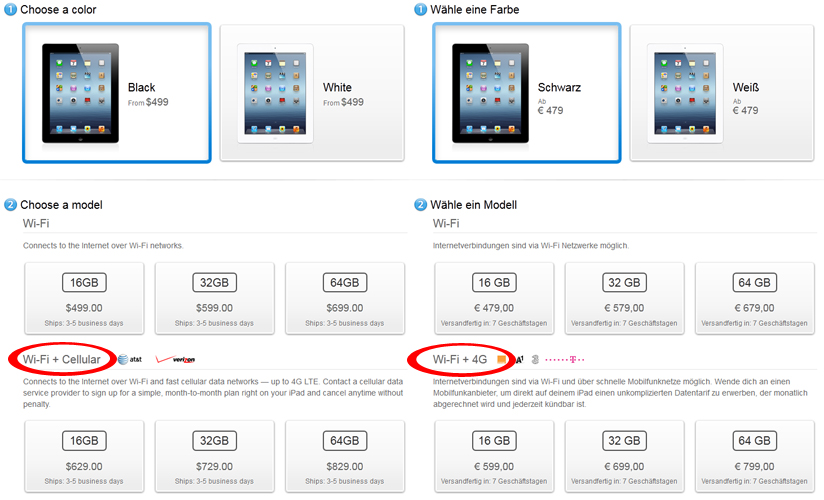Click the circled Wi-Fi + Cellular heading
824x500 pixels.
(x=61, y=360)
